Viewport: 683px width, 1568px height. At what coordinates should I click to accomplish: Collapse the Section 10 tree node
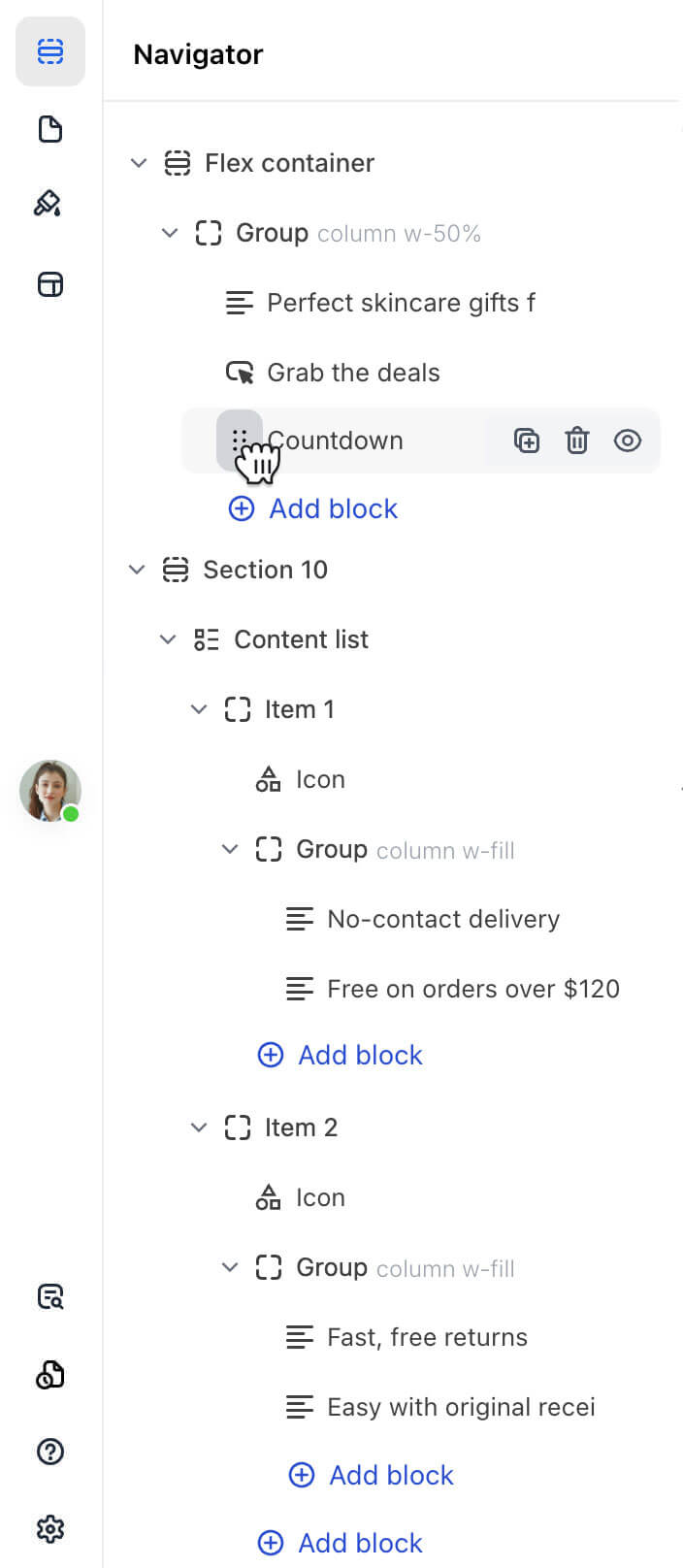(137, 570)
